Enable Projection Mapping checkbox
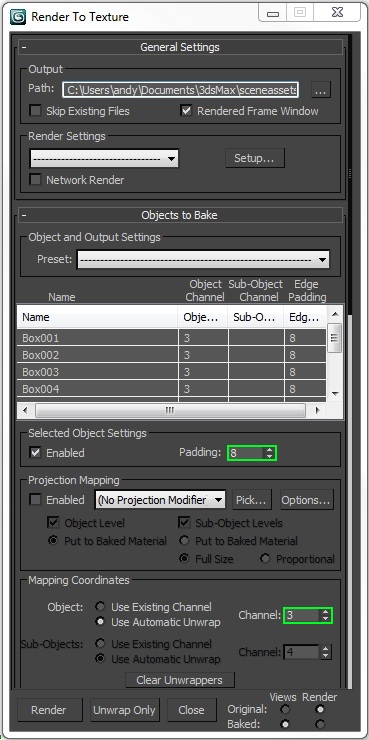This screenshot has width=369, height=740. pyautogui.click(x=35, y=500)
